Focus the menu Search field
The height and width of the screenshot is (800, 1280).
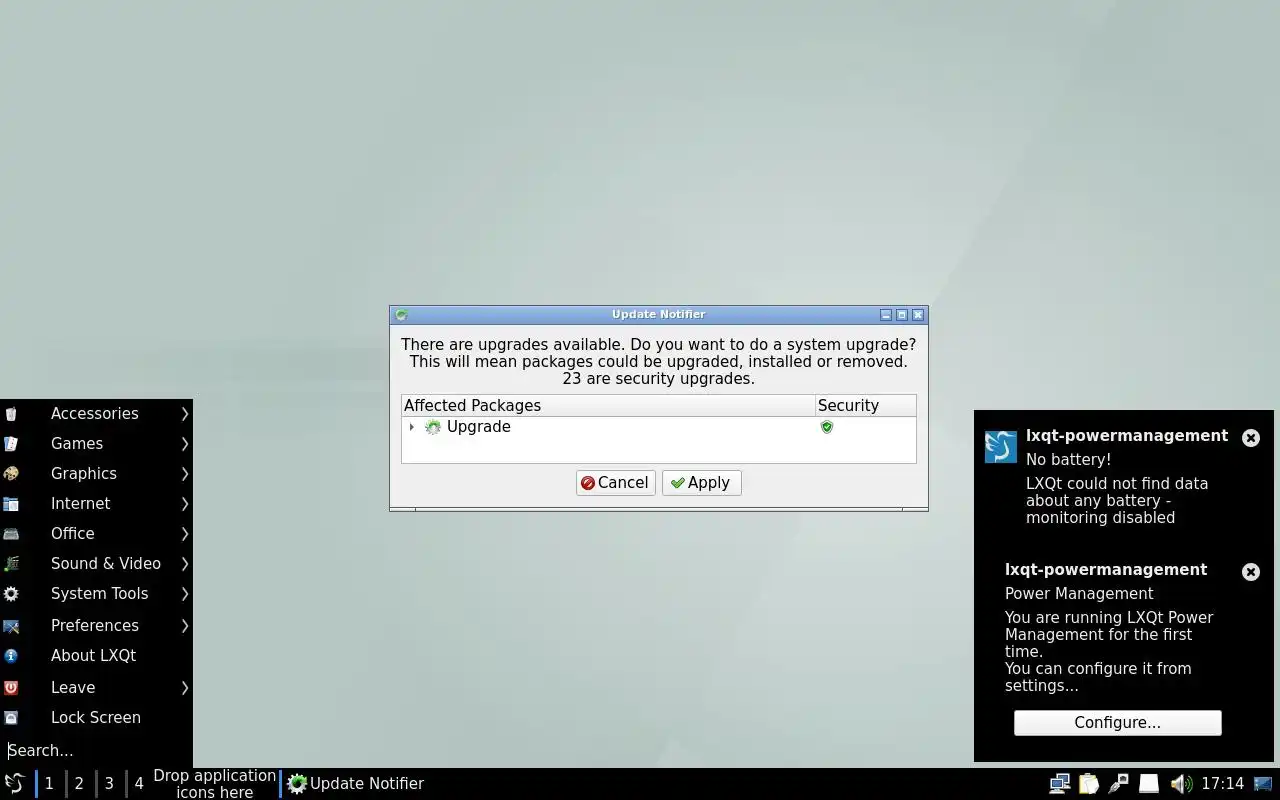[x=96, y=750]
